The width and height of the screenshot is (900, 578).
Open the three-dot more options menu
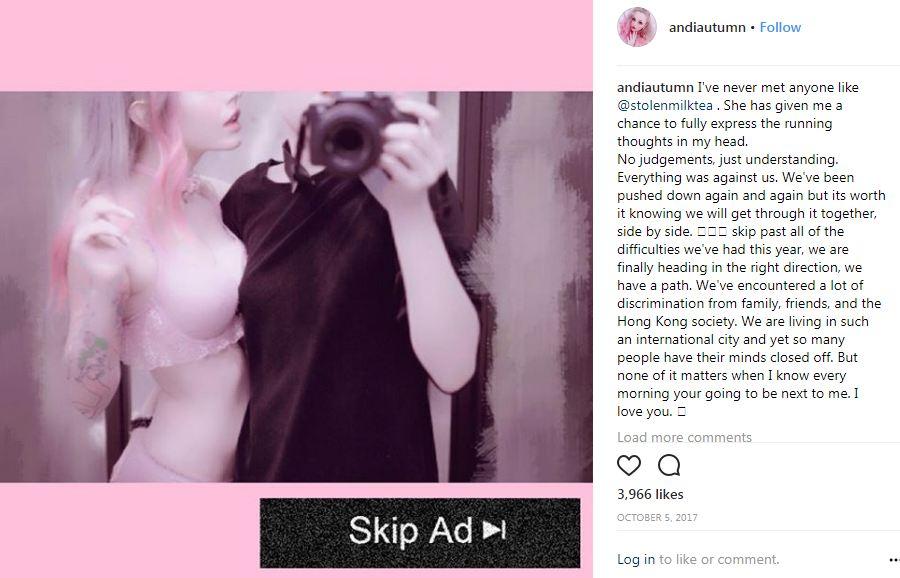pos(894,560)
